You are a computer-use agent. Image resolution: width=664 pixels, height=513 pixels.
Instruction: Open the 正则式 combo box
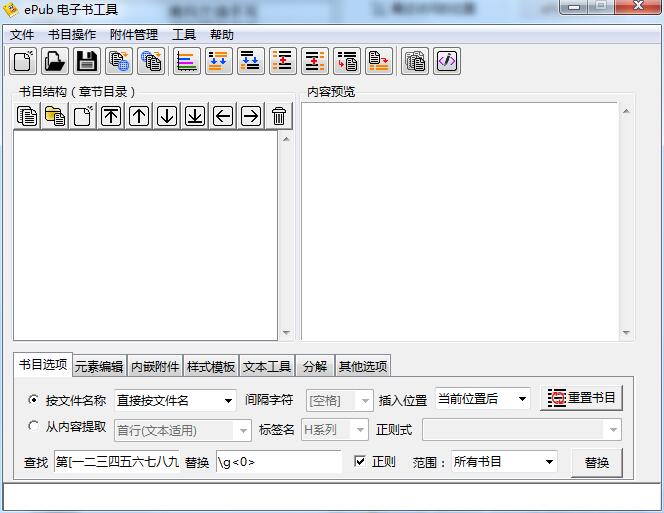pos(522,430)
